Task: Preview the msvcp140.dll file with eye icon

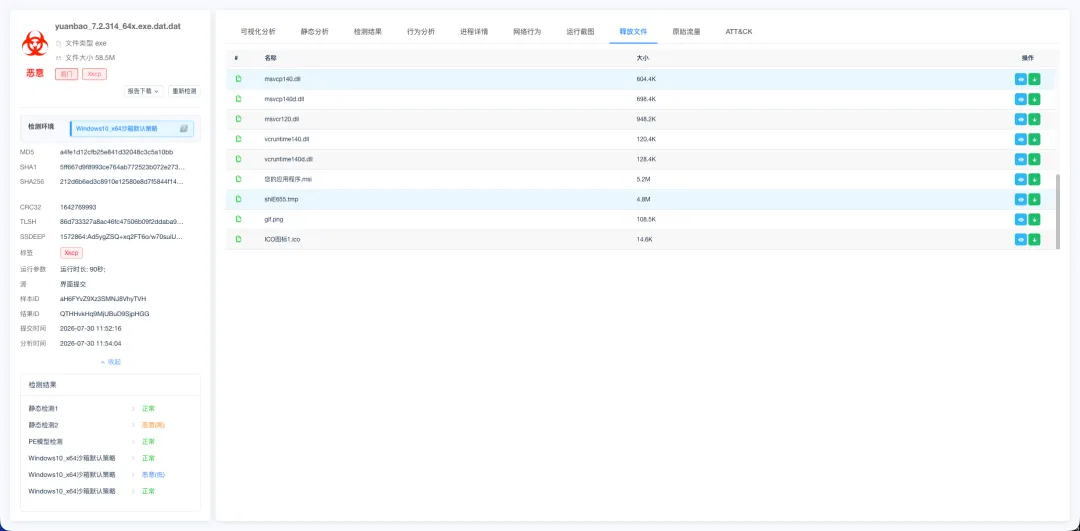Action: pos(1021,79)
